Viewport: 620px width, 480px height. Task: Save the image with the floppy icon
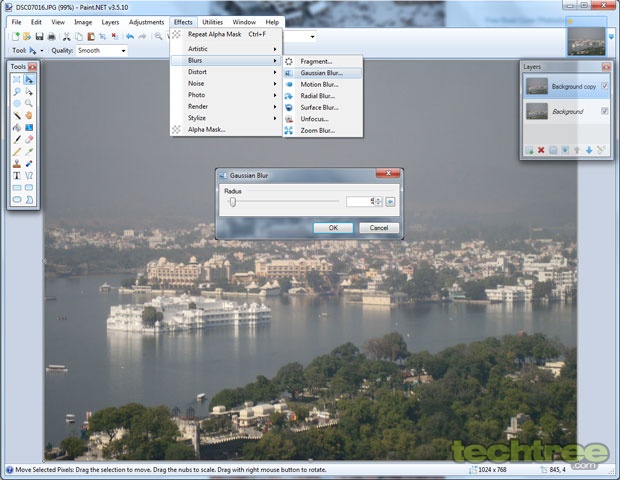pos(39,37)
